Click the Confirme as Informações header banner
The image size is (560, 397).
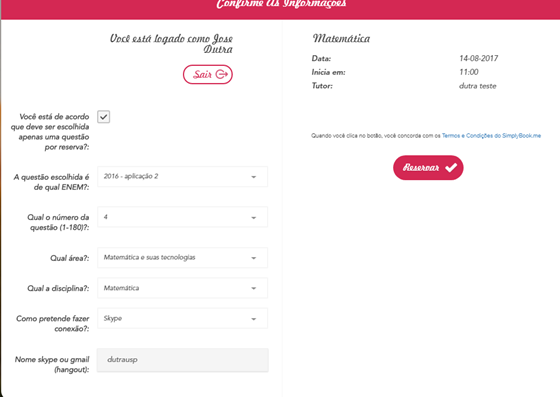pos(281,8)
